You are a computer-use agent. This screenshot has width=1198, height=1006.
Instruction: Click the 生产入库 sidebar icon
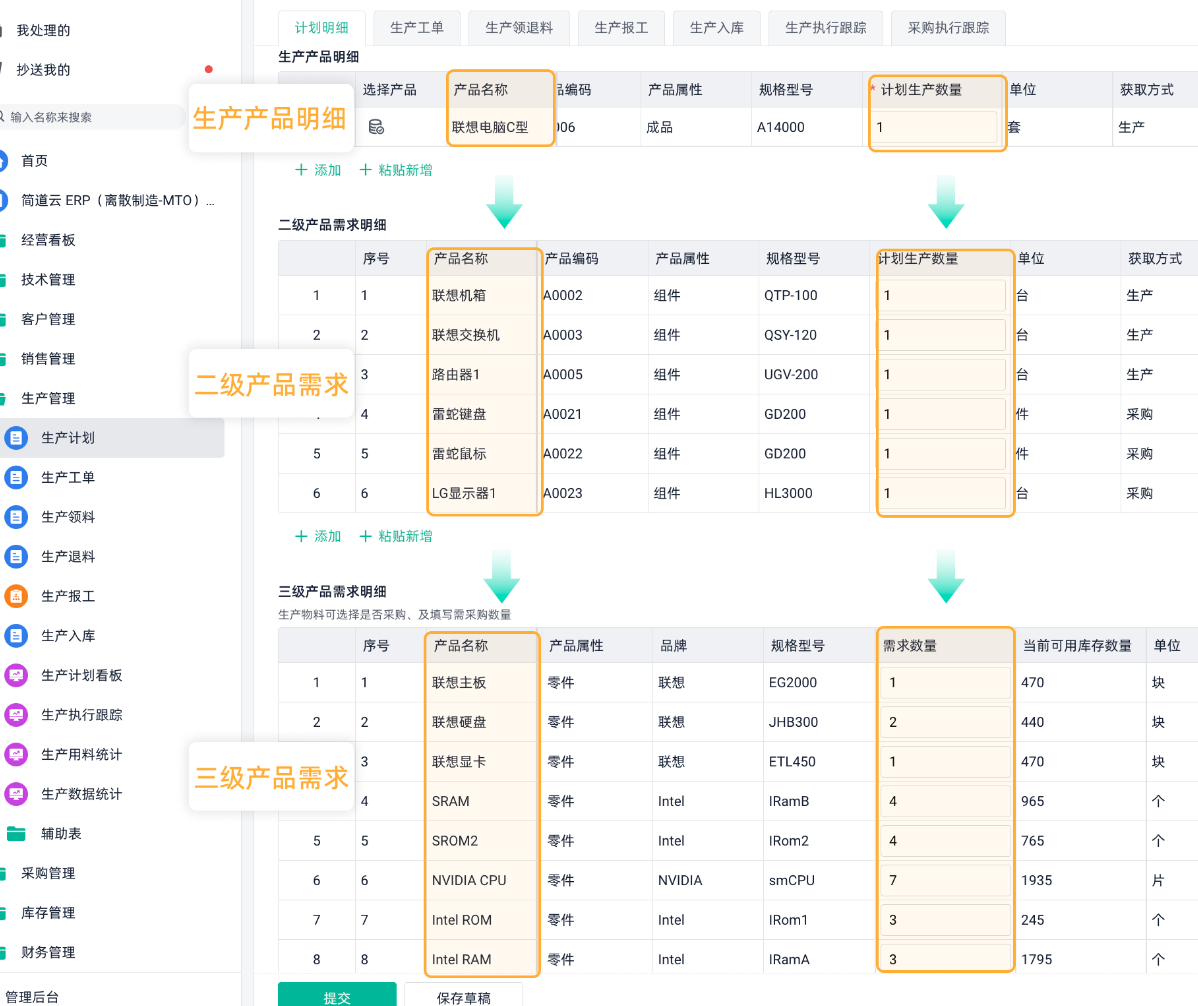pyautogui.click(x=16, y=636)
